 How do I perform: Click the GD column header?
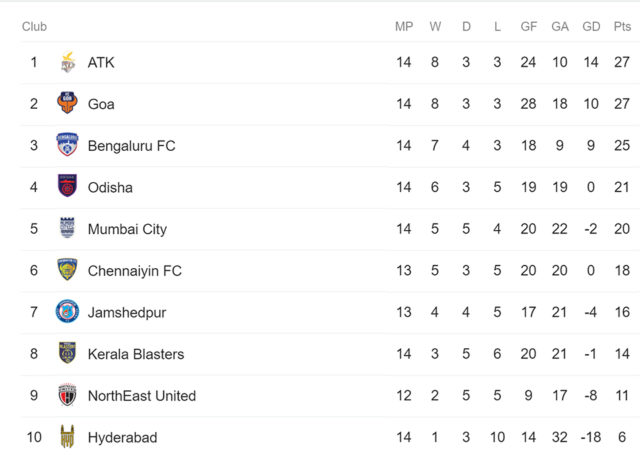point(591,27)
